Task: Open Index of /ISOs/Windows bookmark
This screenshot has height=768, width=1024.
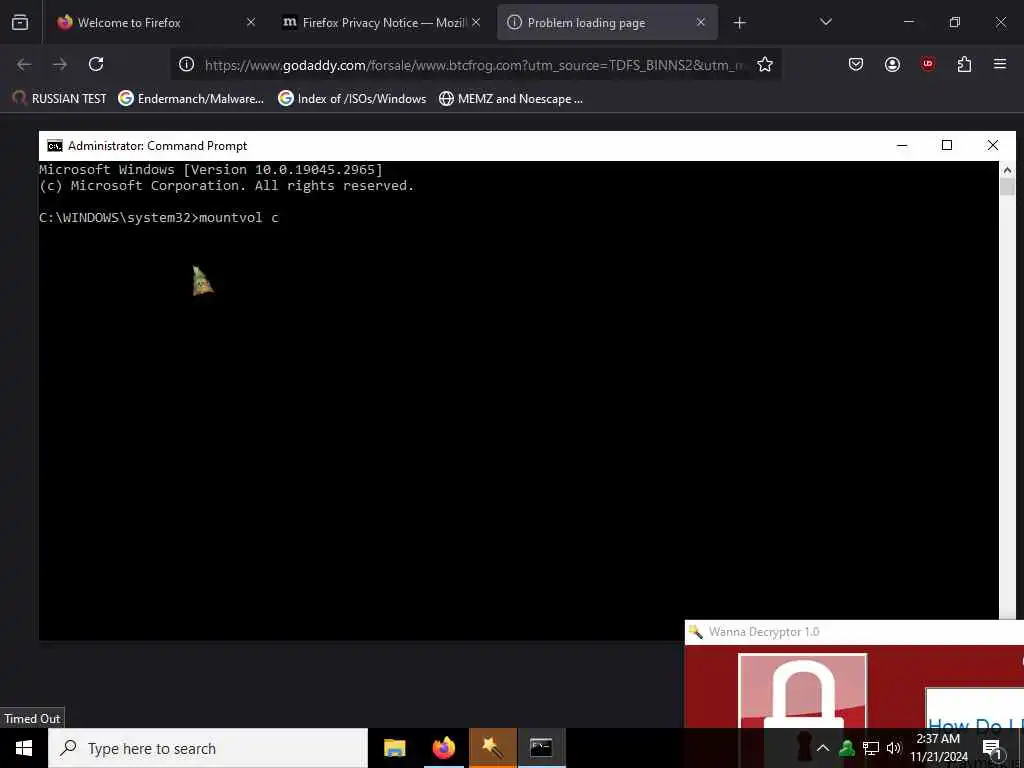Action: [352, 99]
